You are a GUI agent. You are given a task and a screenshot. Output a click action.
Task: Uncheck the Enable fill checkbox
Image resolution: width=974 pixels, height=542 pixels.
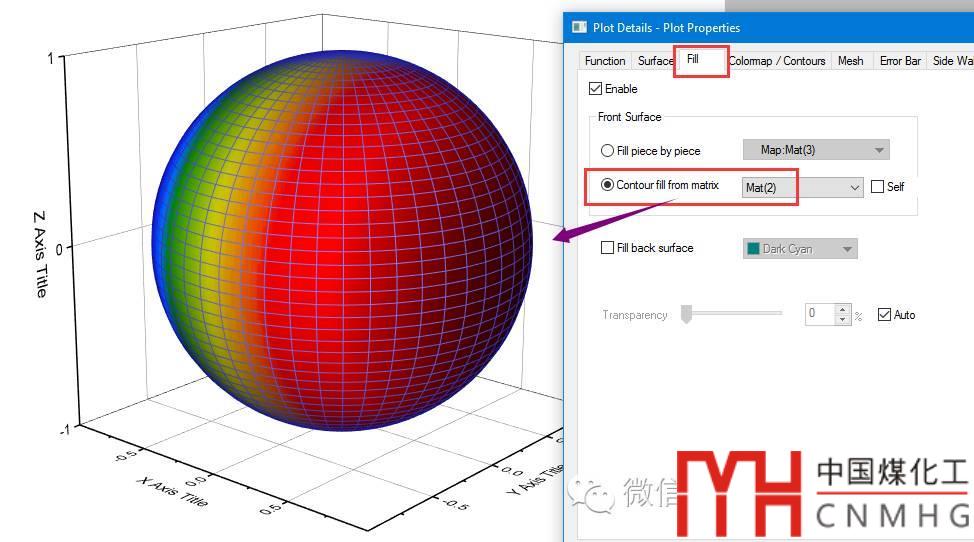[x=596, y=89]
